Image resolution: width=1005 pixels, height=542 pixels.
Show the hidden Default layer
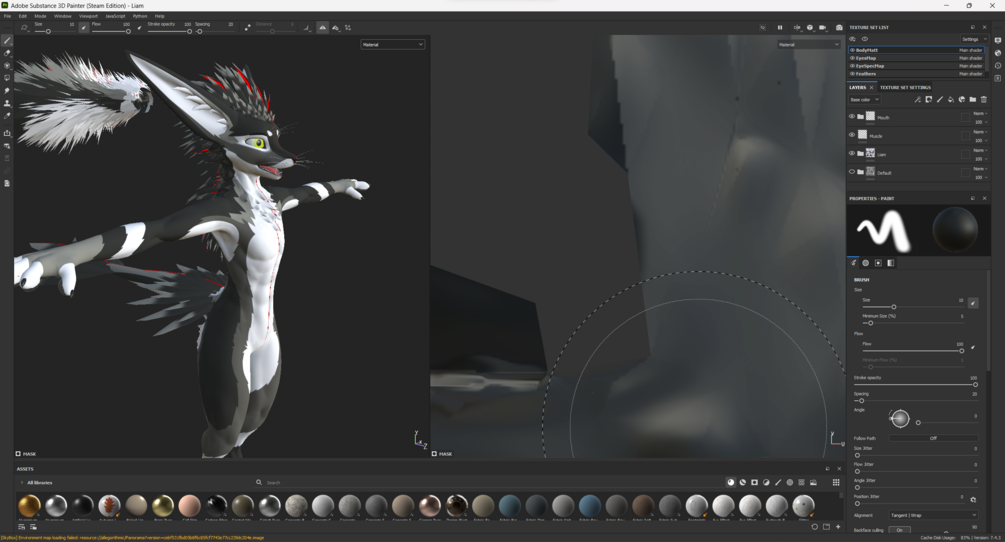tap(852, 172)
